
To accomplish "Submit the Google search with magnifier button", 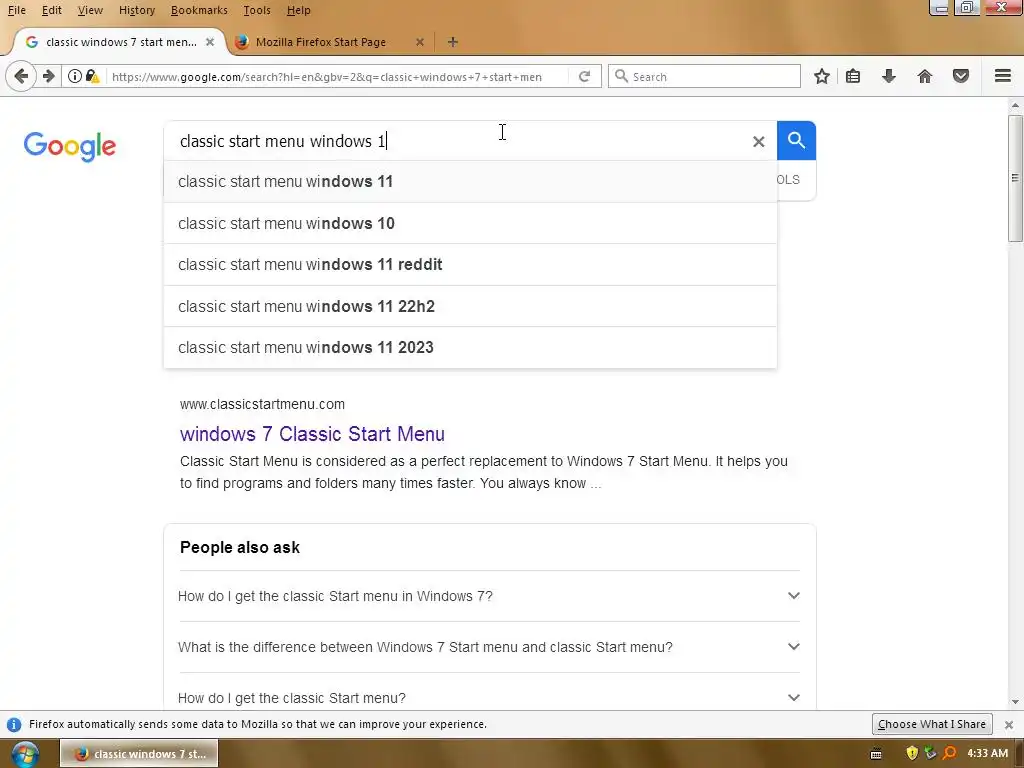I will 796,140.
